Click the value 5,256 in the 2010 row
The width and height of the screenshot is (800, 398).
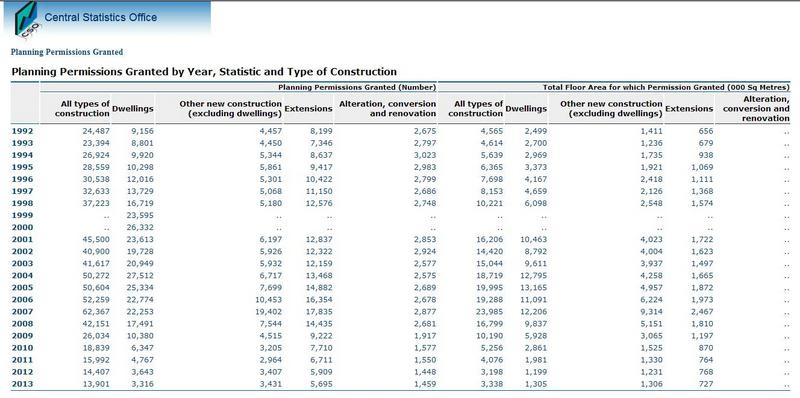(x=492, y=348)
